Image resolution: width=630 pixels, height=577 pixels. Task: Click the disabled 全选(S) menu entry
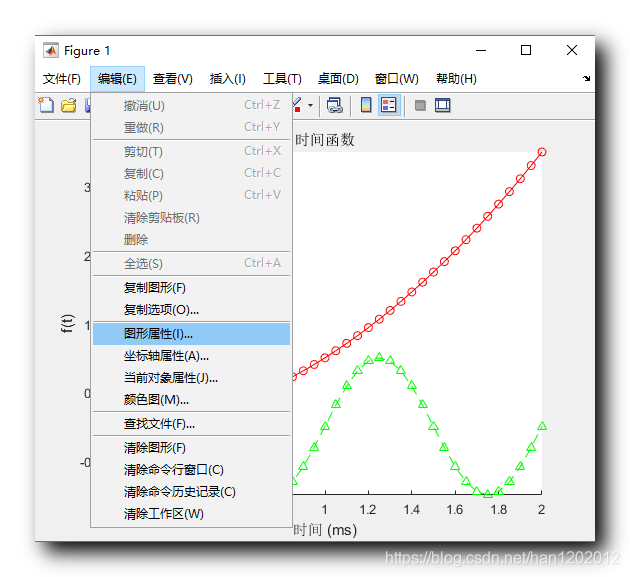point(191,264)
